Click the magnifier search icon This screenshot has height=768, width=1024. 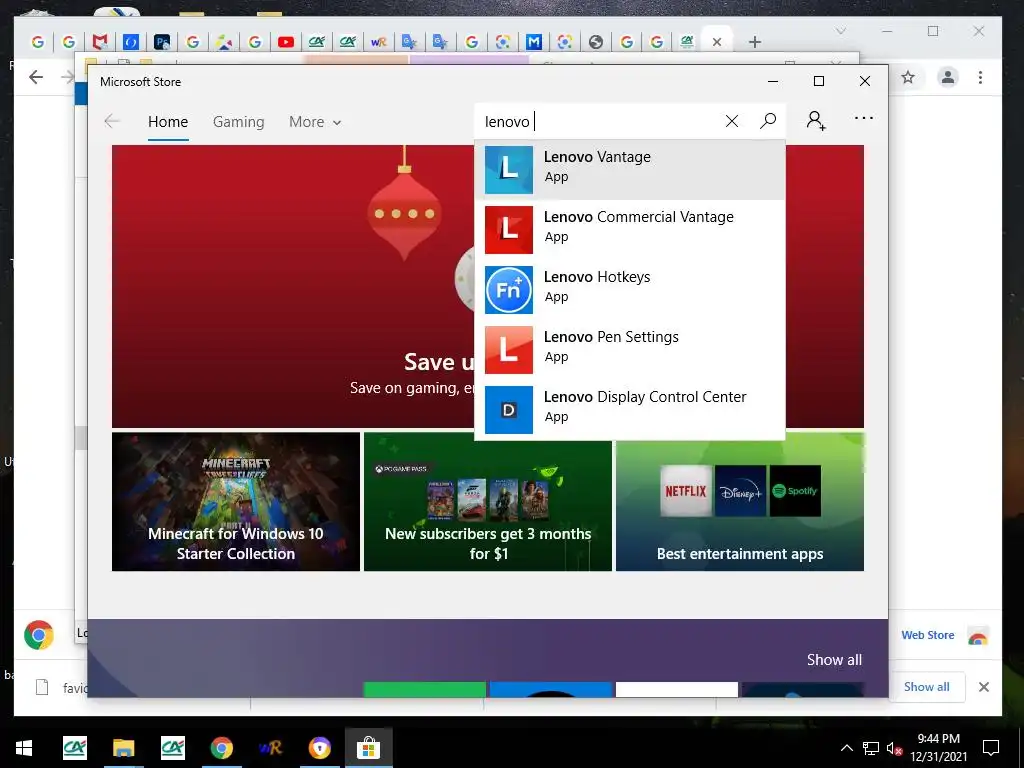pos(768,121)
